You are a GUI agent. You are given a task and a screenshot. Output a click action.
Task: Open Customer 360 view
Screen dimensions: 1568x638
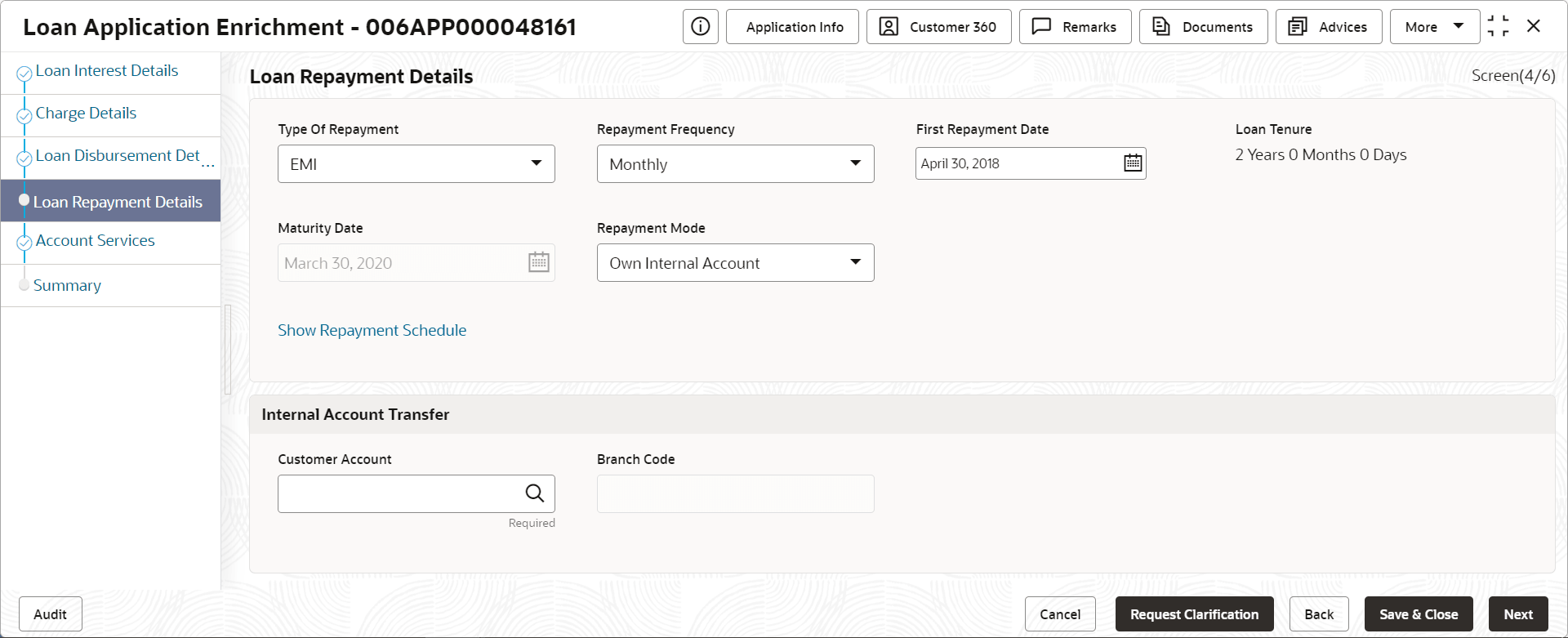(x=938, y=27)
